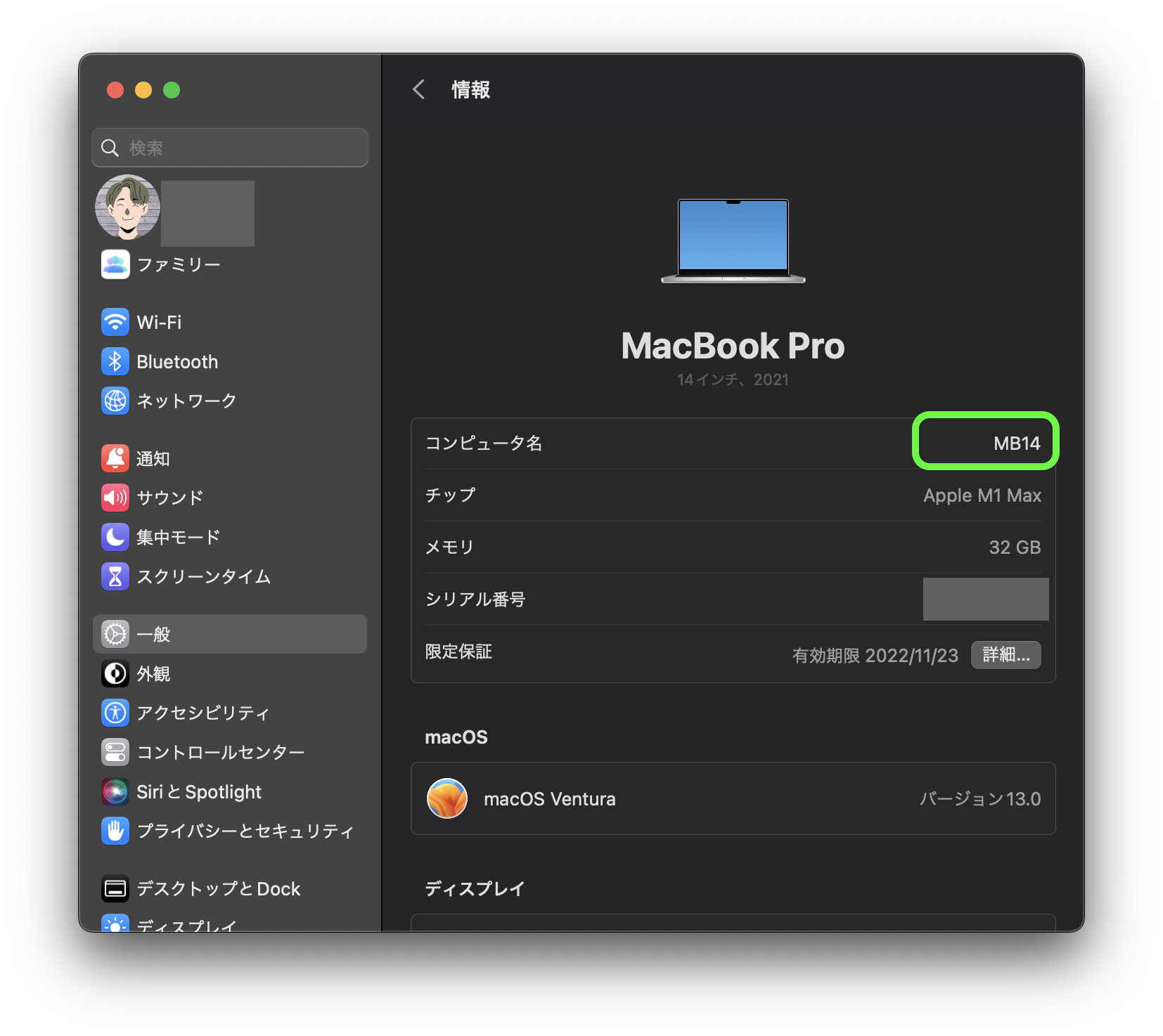Open スクリーンタイム settings label

click(204, 577)
